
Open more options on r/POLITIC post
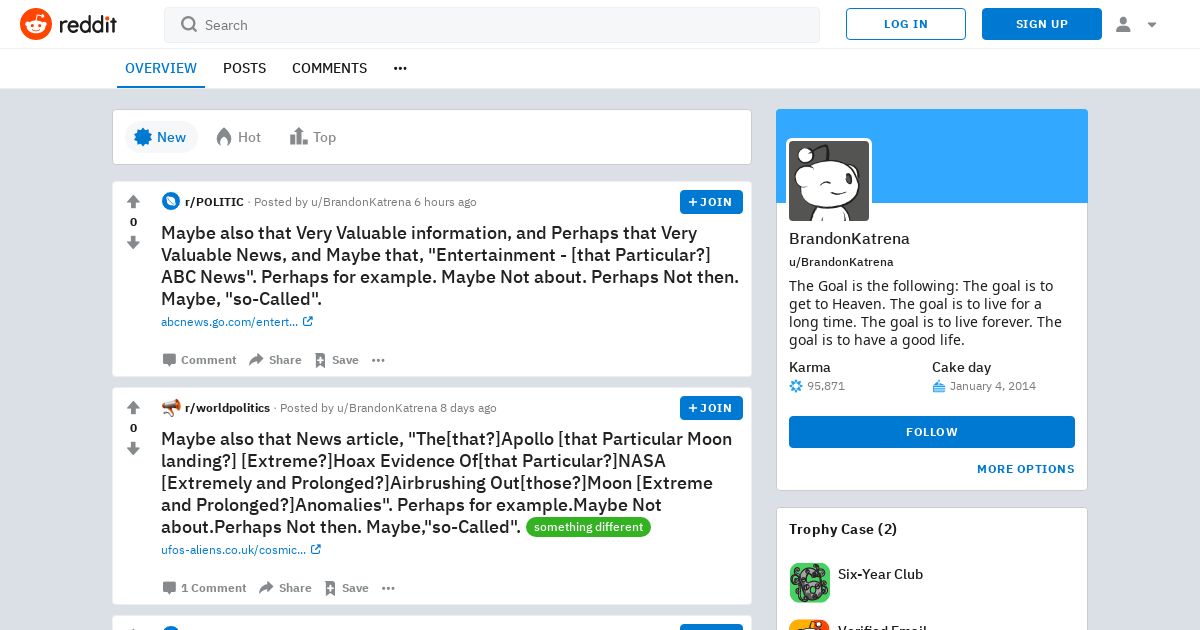click(378, 360)
